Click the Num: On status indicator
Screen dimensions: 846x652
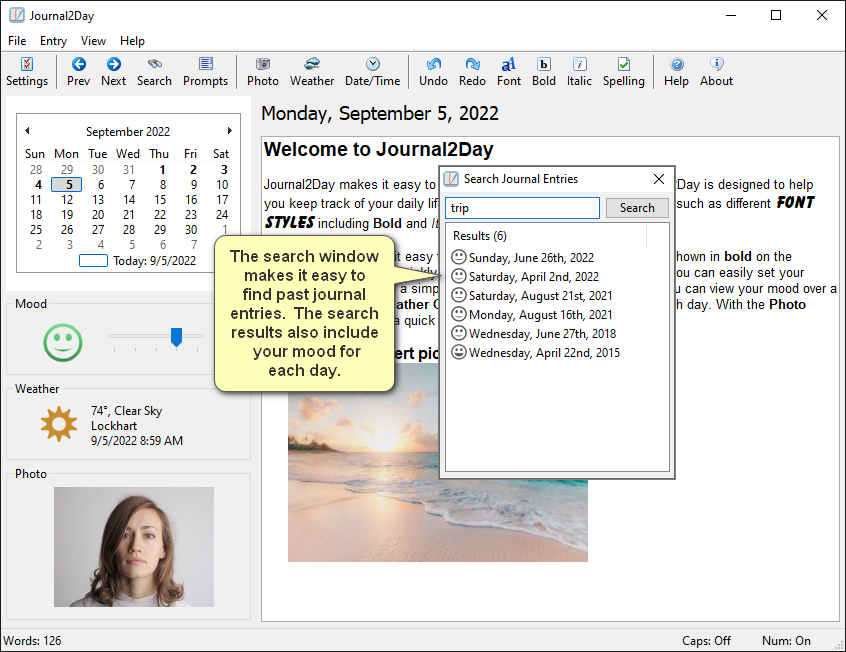[x=786, y=641]
